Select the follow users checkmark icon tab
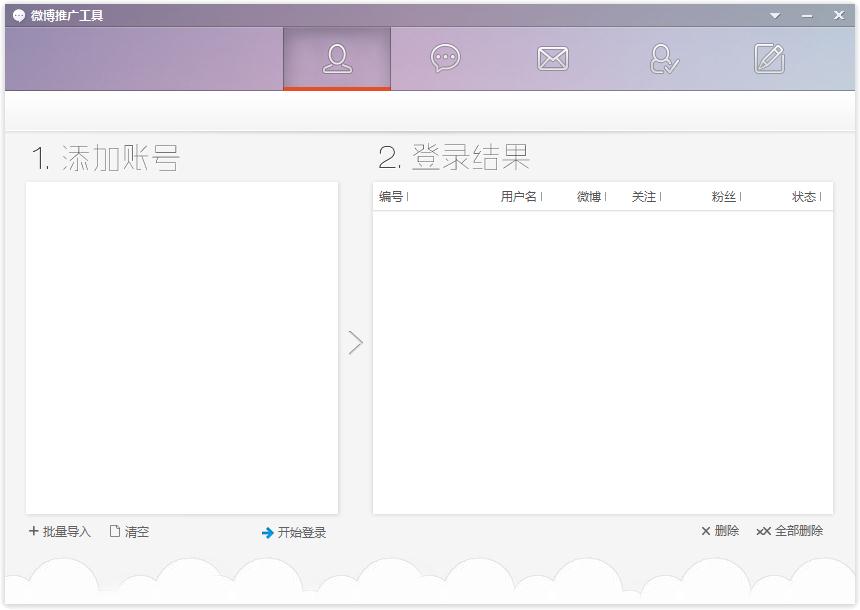Screen dimensions: 860x610 point(663,59)
